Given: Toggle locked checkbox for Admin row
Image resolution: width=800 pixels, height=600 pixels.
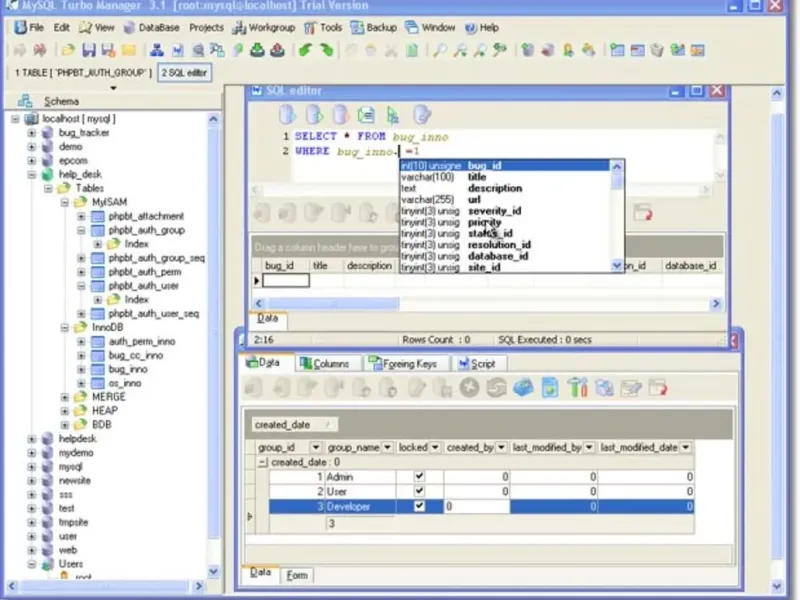Looking at the screenshot, I should (419, 477).
